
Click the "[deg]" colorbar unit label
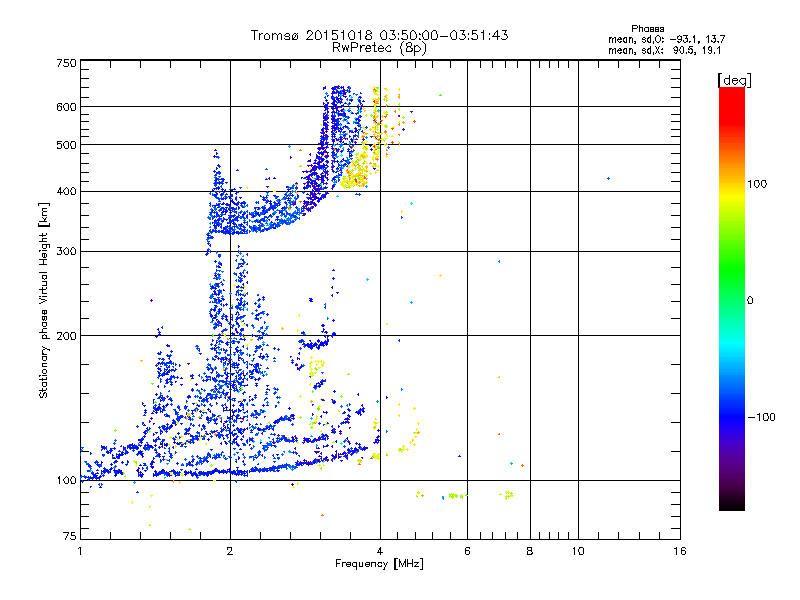(x=734, y=80)
